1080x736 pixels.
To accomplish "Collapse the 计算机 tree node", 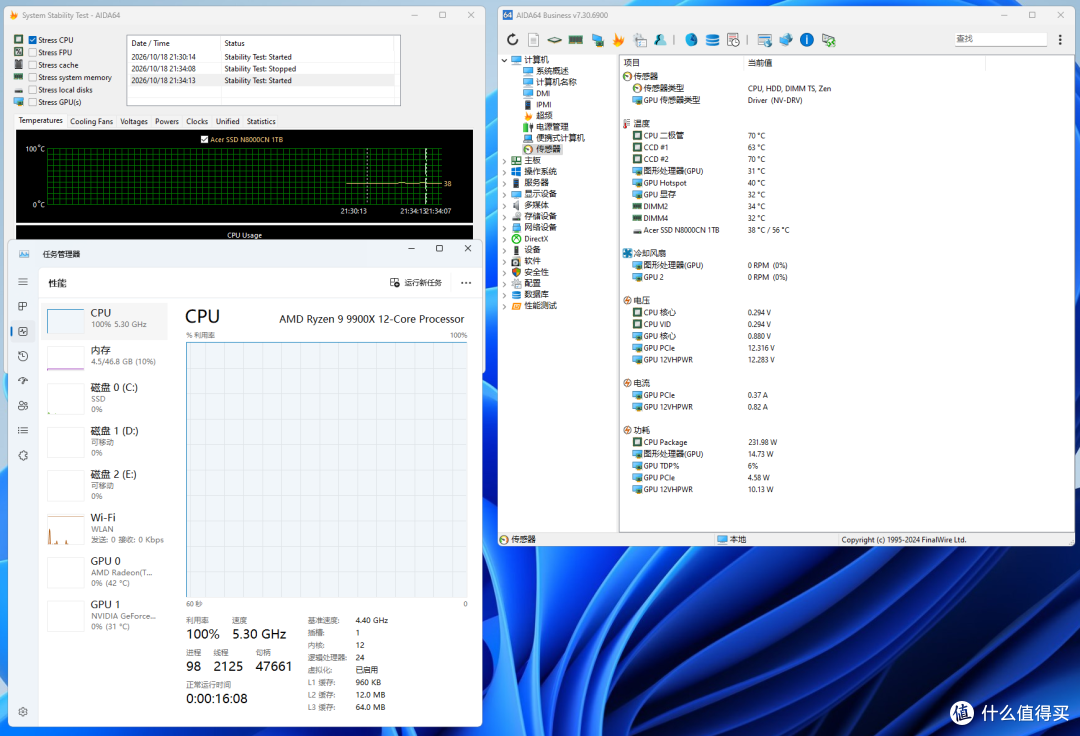I will pyautogui.click(x=504, y=60).
